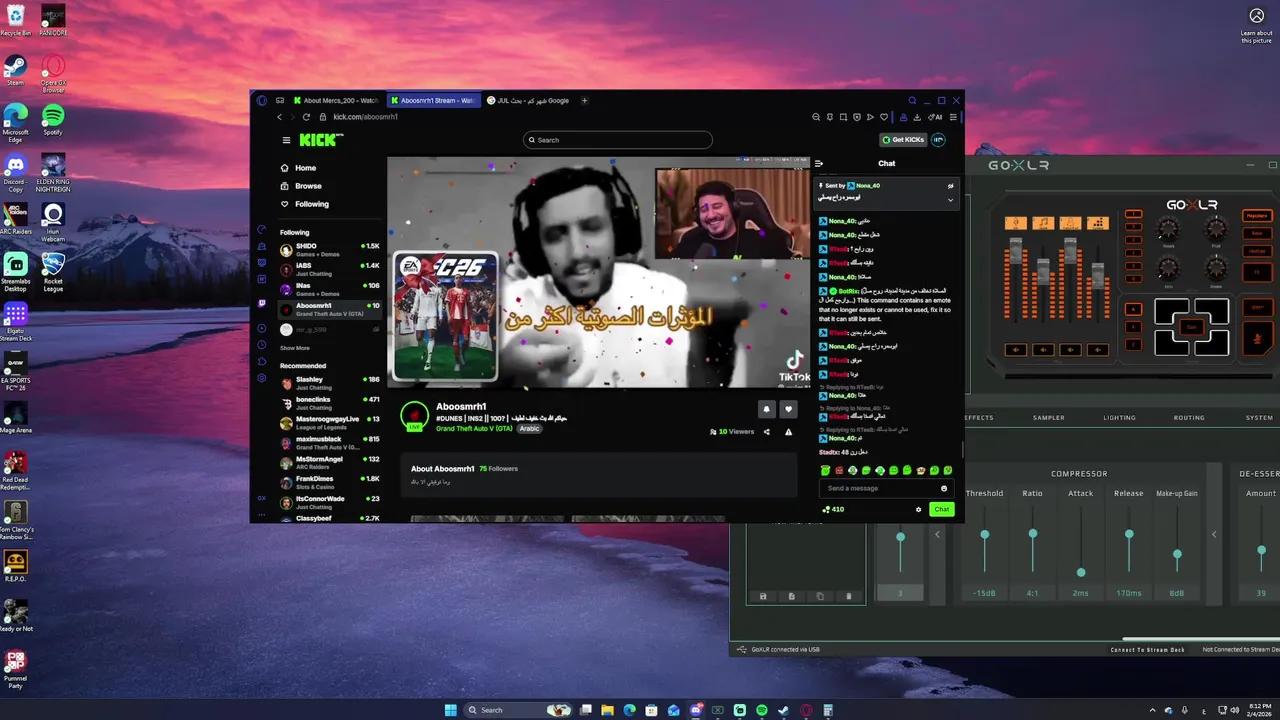Open Opera downloads icon
This screenshot has height=720, width=1280.
click(x=917, y=117)
